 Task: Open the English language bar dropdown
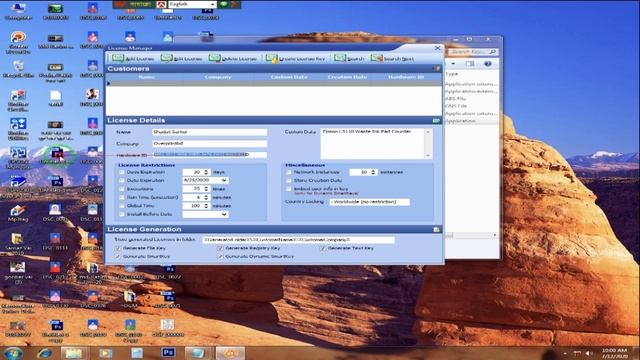pos(212,4)
